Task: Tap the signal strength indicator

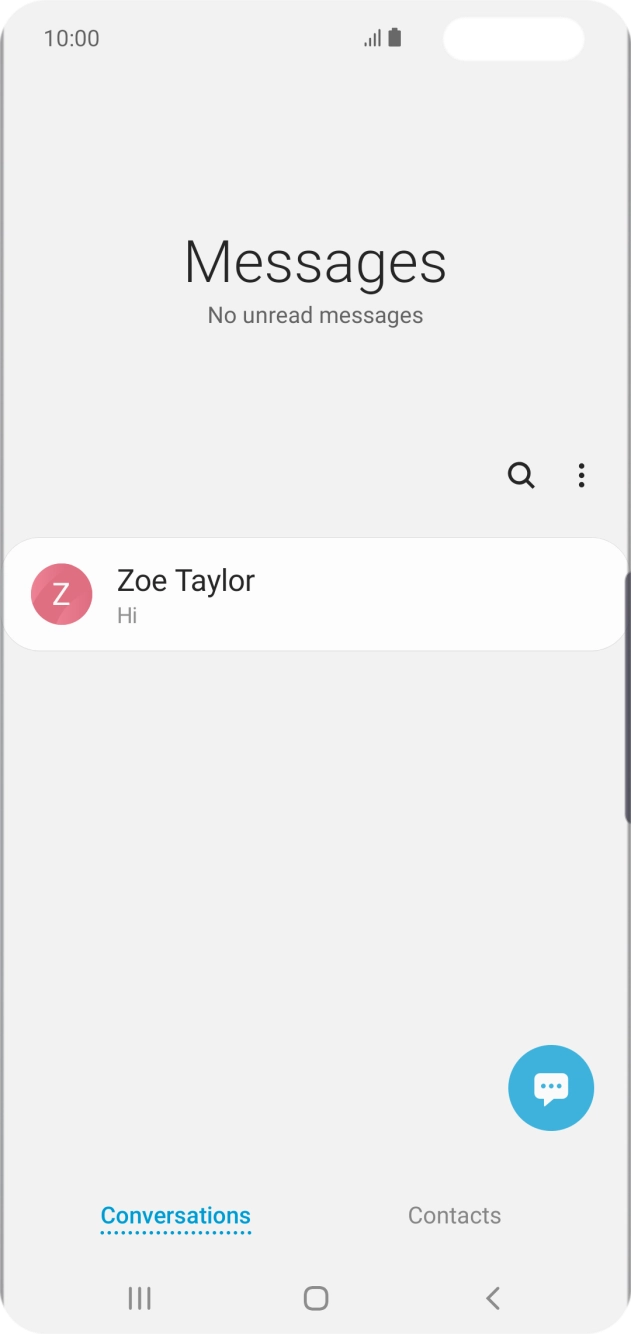Action: pos(370,39)
